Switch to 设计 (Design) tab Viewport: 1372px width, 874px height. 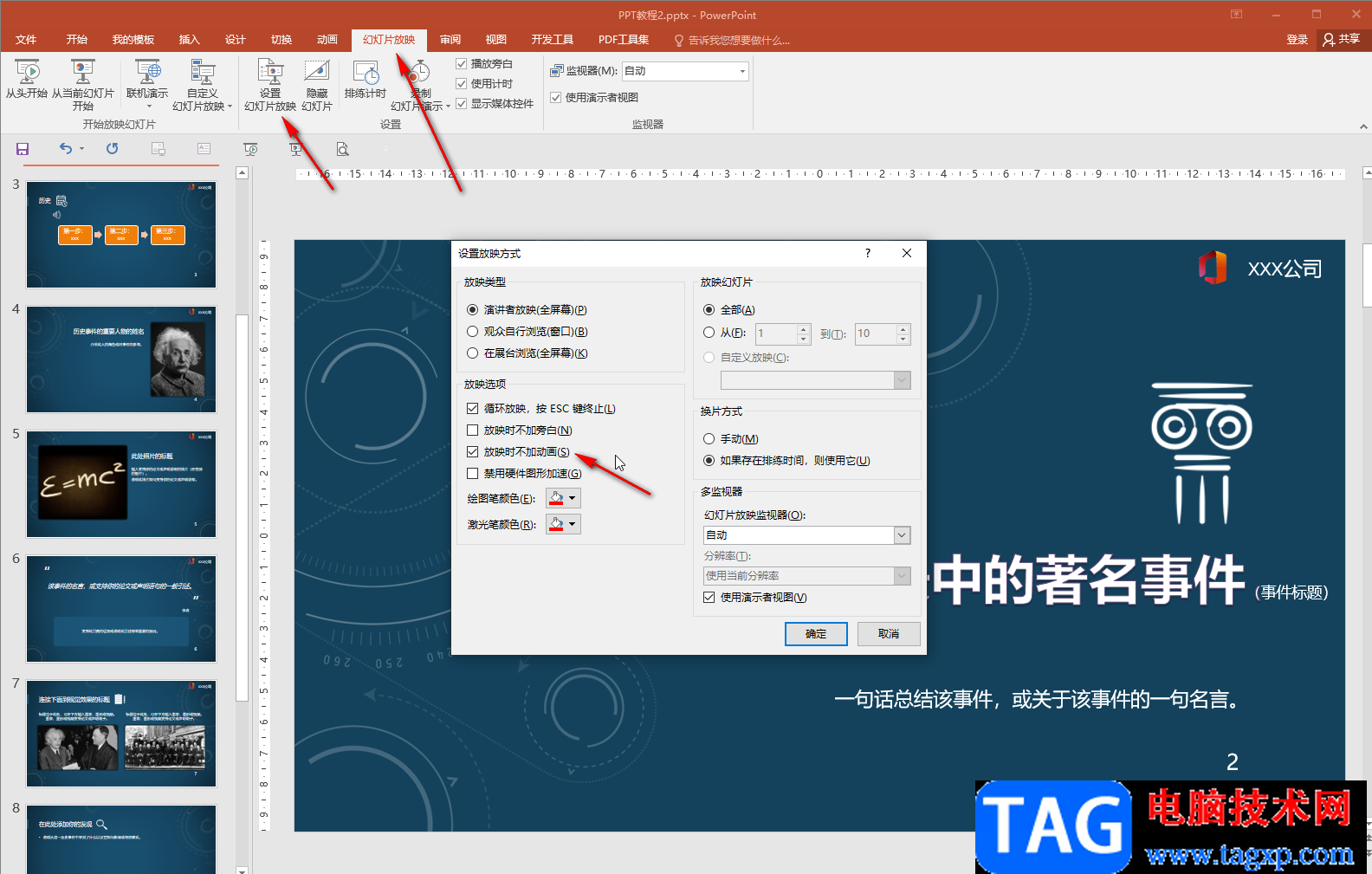(x=235, y=40)
